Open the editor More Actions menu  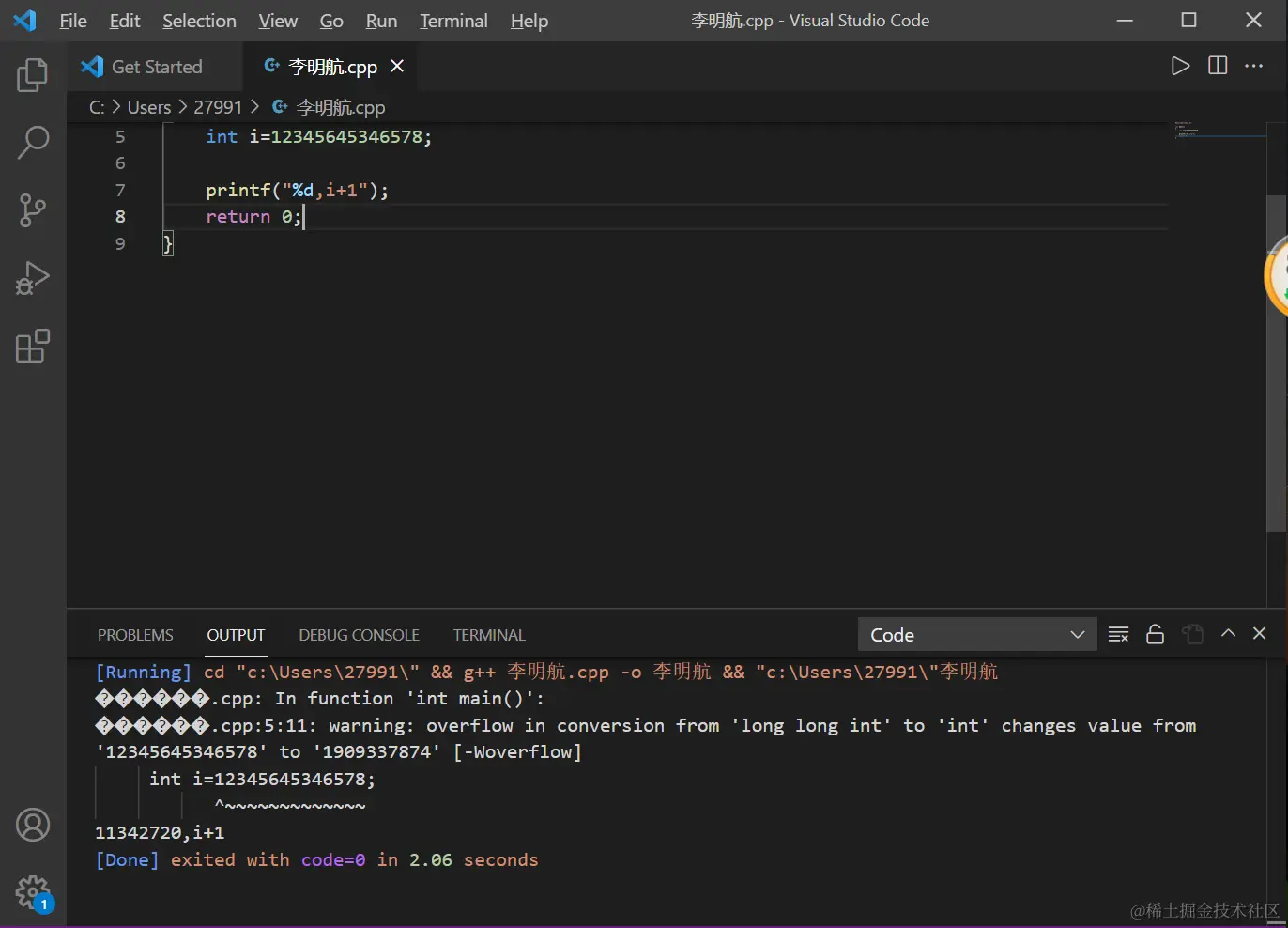pyautogui.click(x=1254, y=66)
